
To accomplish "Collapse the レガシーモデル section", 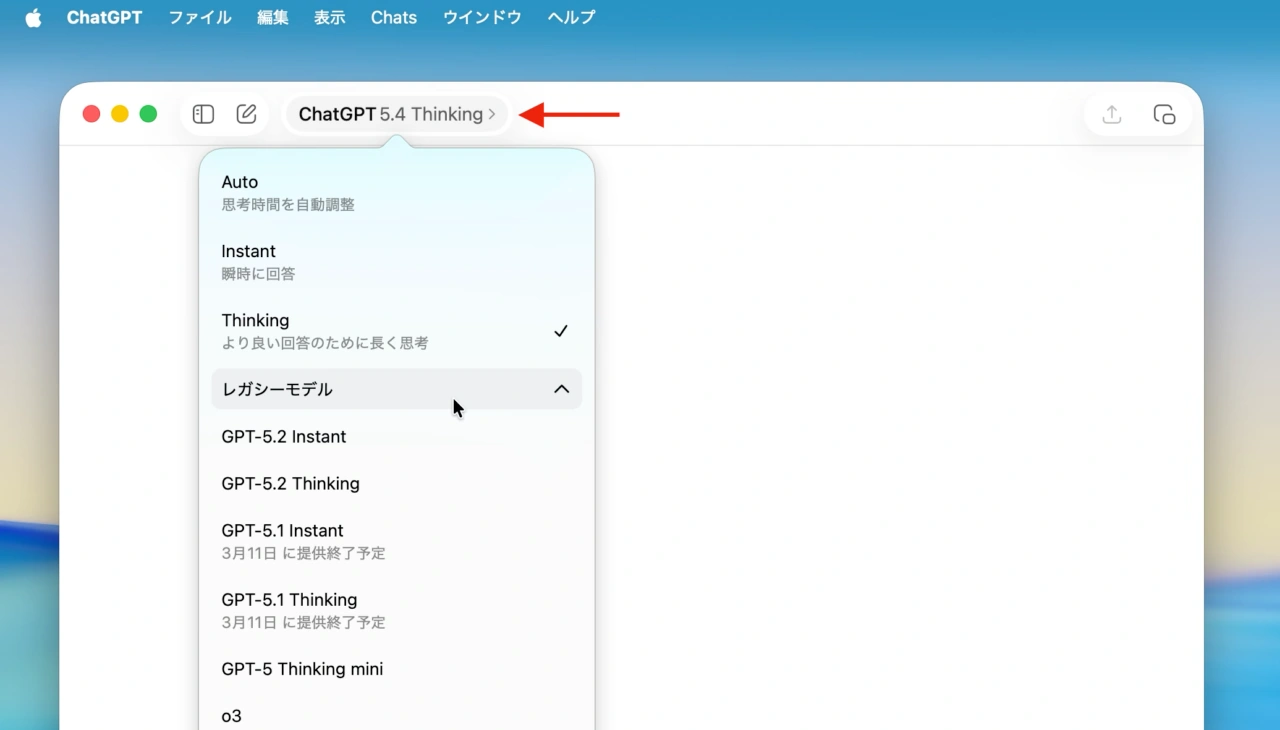I will (396, 389).
